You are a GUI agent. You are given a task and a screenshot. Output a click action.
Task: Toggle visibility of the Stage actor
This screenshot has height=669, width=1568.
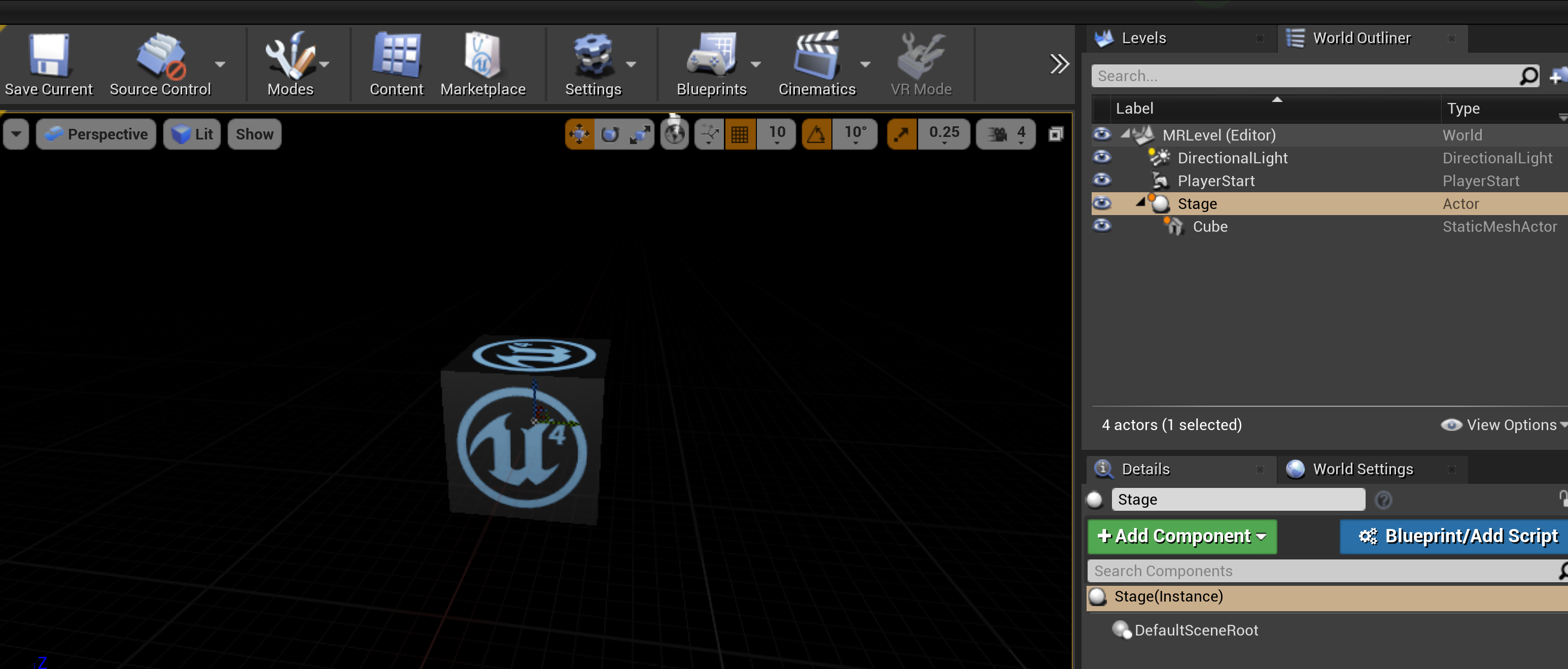click(1102, 203)
